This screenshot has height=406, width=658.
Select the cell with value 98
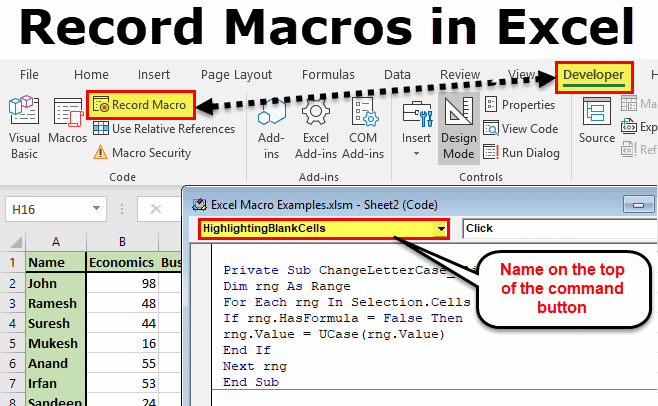click(x=122, y=283)
